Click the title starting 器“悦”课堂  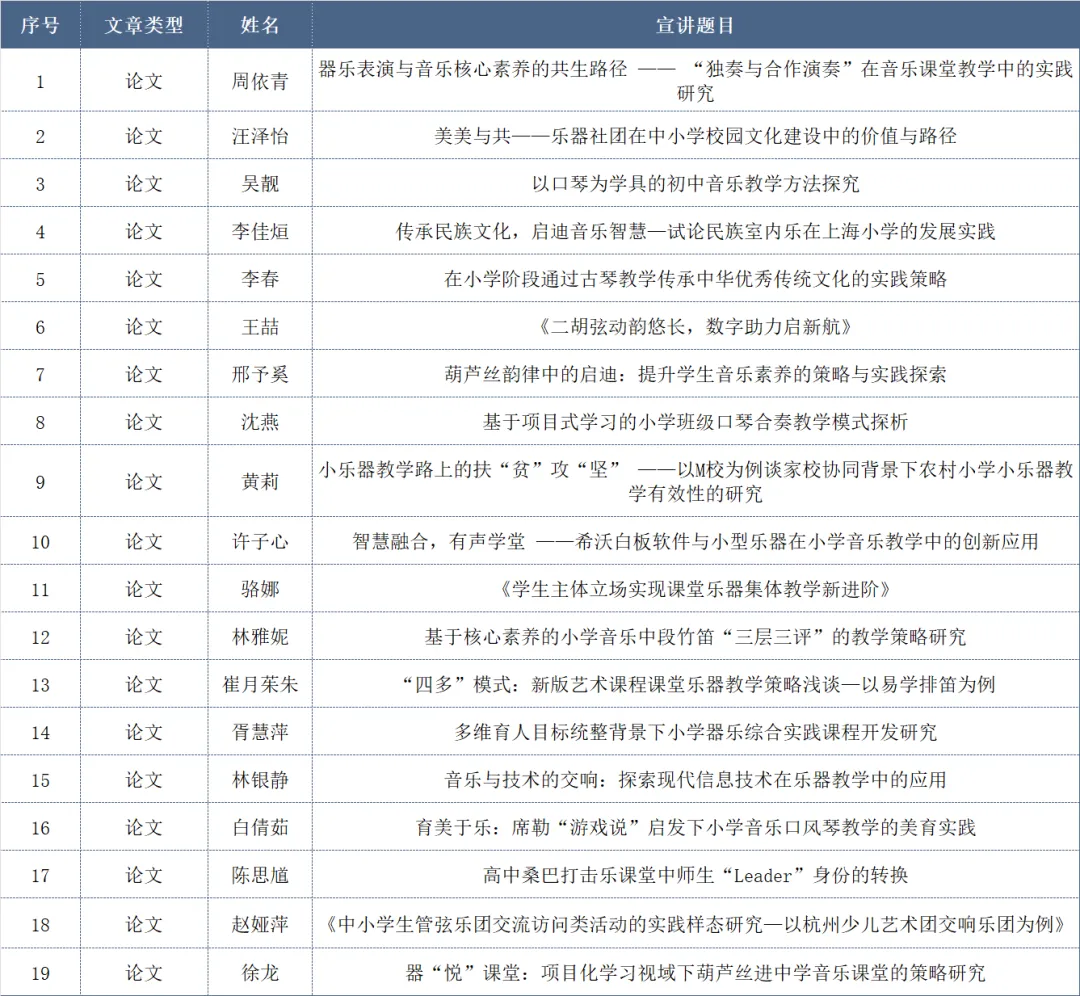[x=695, y=973]
